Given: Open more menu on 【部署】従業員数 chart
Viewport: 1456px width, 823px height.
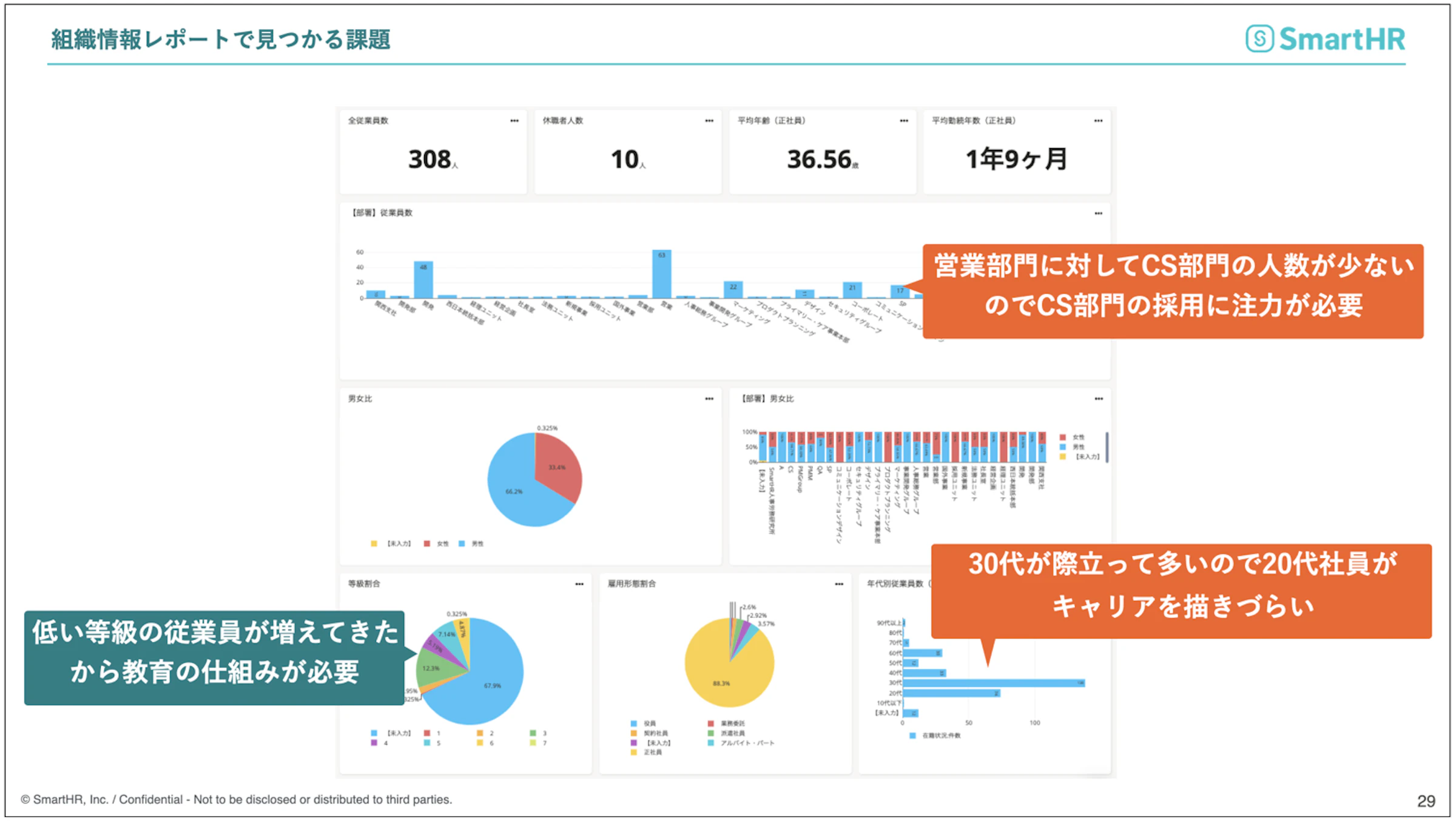Looking at the screenshot, I should [1098, 214].
